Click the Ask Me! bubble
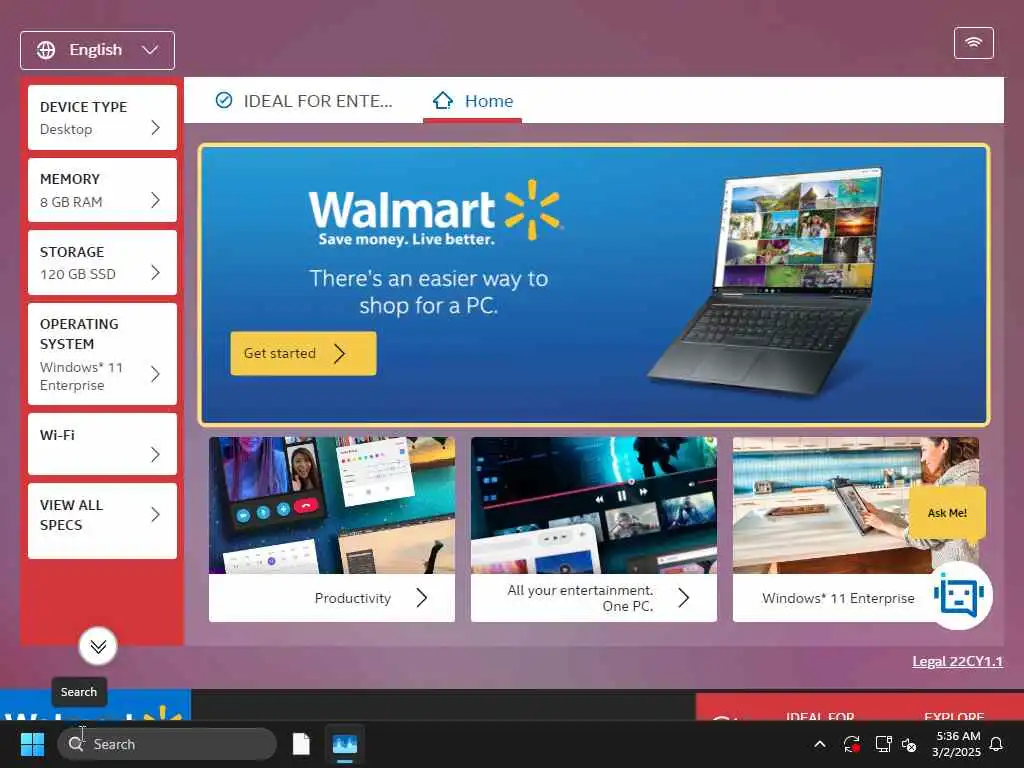The image size is (1024, 768). tap(947, 513)
